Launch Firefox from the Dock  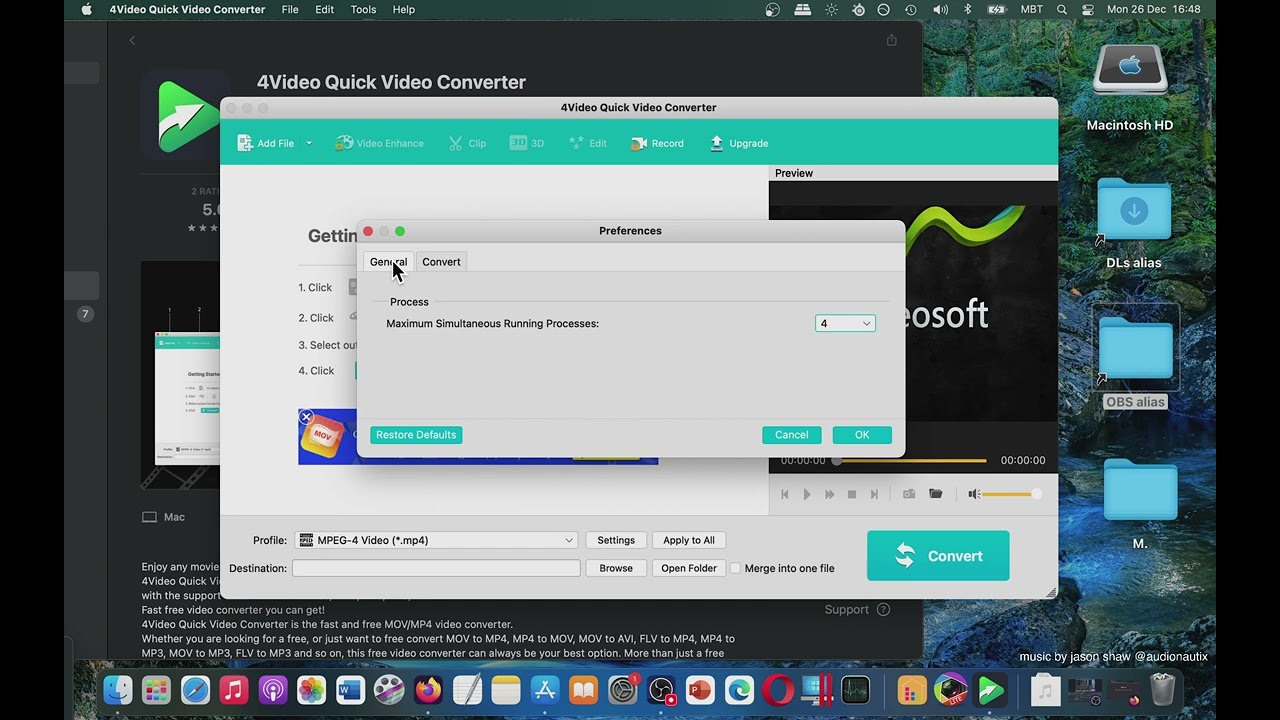[x=428, y=690]
